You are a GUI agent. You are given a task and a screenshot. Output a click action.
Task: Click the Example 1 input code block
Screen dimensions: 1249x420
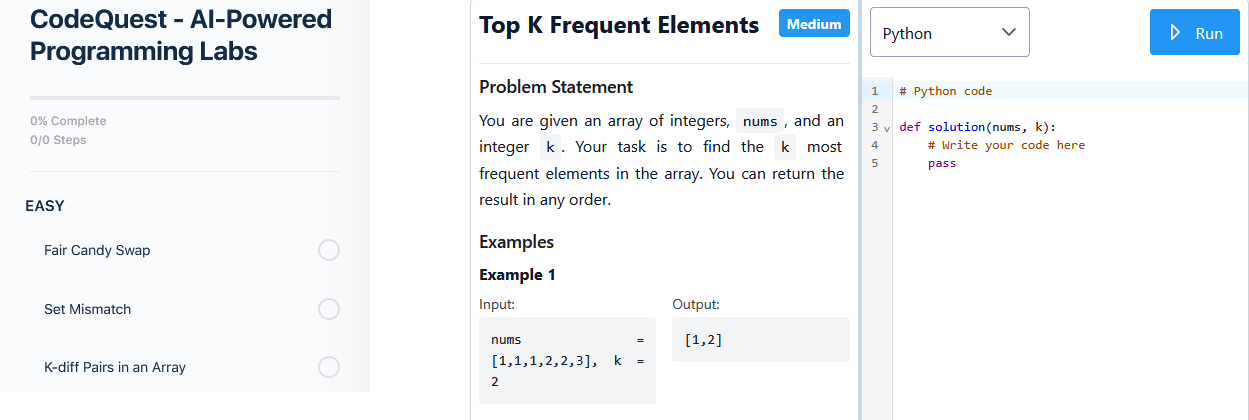(567, 360)
